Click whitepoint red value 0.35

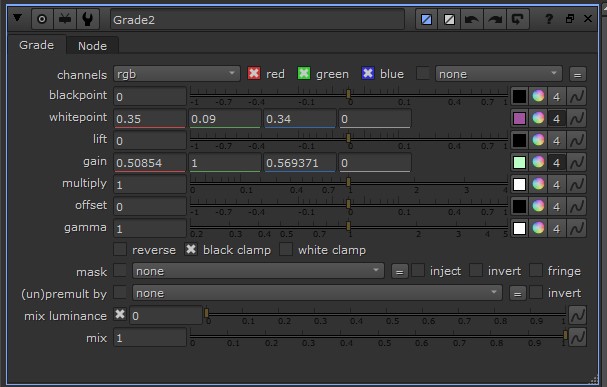pos(150,118)
